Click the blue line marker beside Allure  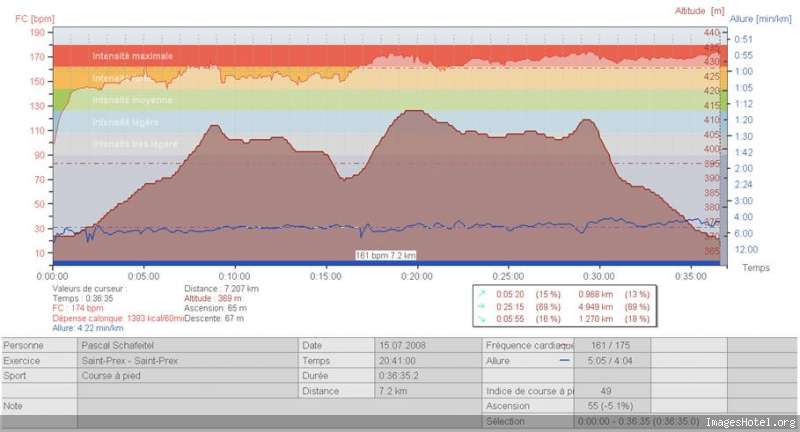pyautogui.click(x=564, y=361)
